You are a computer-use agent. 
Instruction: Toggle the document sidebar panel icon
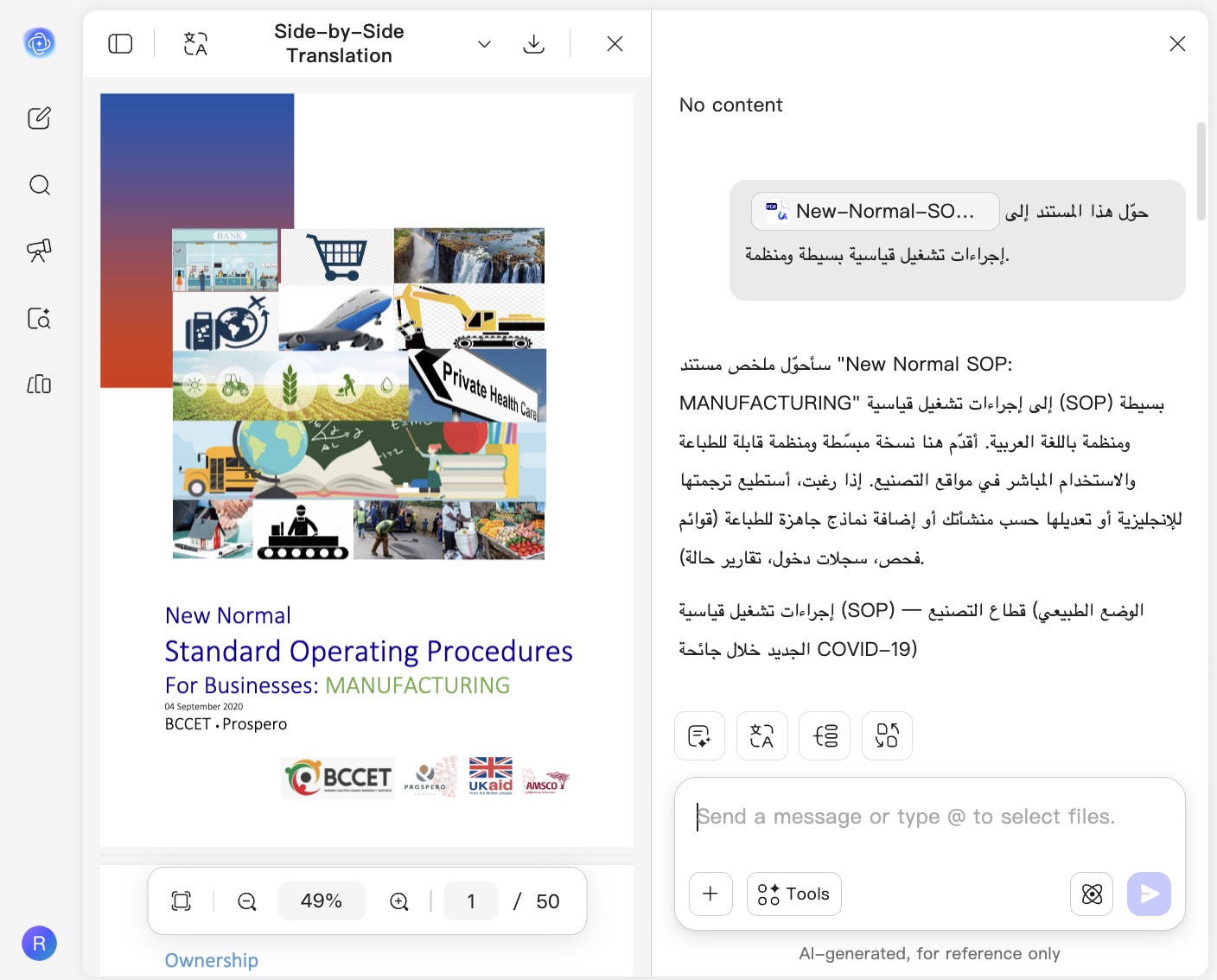coord(120,43)
